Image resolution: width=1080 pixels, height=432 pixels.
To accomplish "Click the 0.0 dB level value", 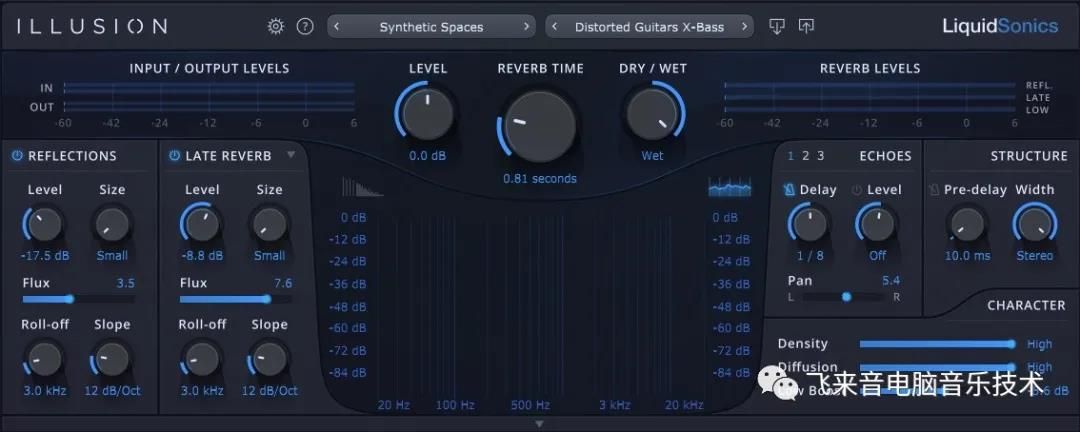I will [428, 156].
